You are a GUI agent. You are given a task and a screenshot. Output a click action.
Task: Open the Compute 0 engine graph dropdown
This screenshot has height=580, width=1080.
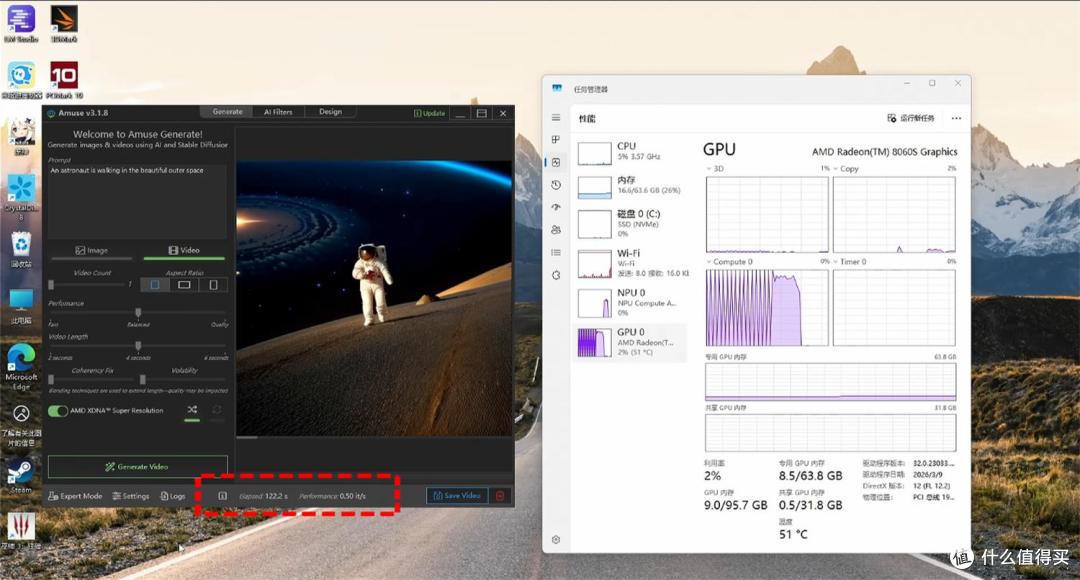pos(729,262)
